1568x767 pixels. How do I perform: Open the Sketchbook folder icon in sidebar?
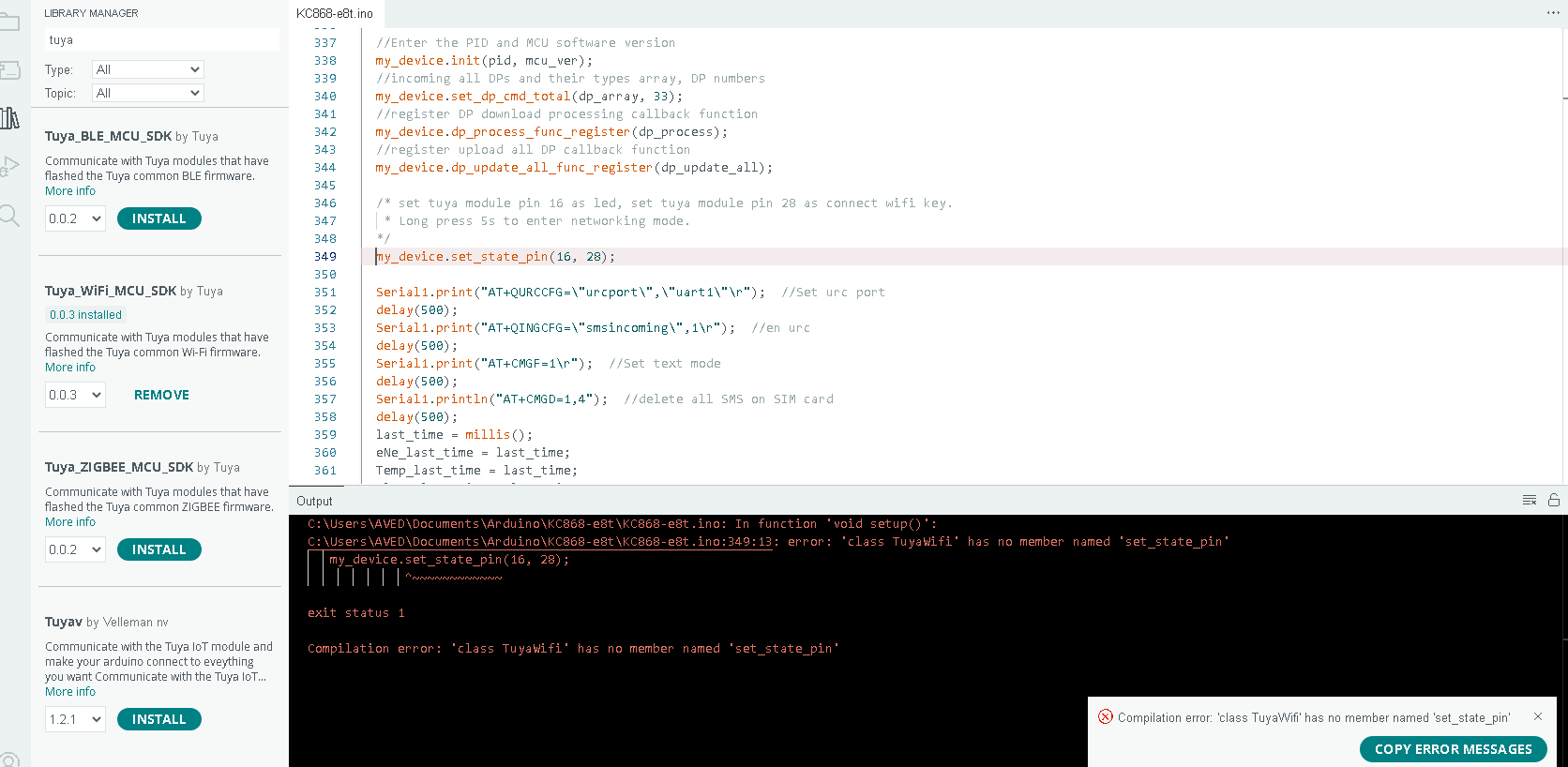point(9,22)
